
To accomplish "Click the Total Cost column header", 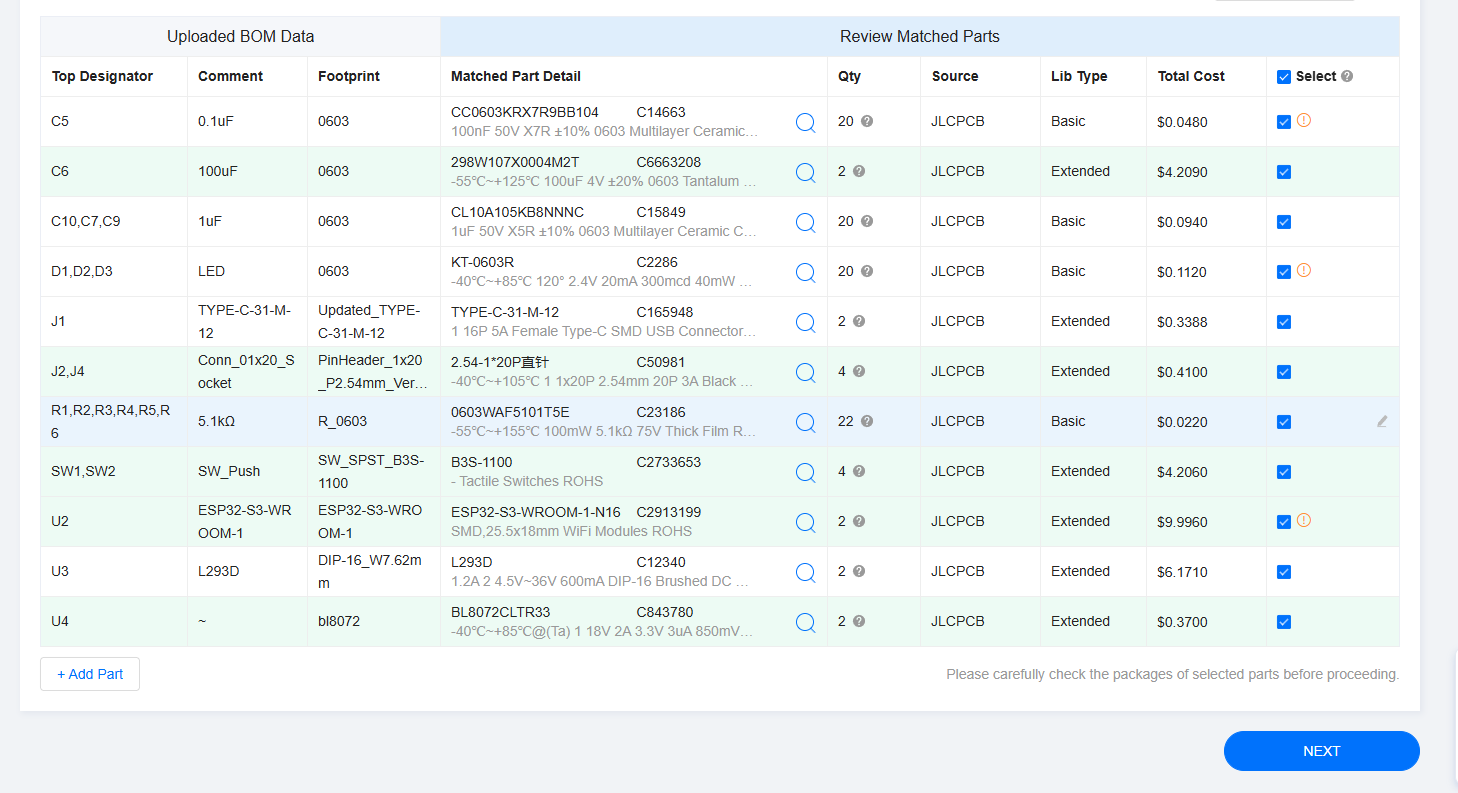I will point(1190,76).
